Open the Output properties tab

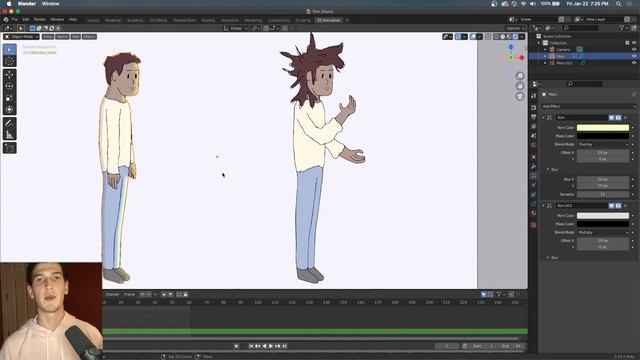[533, 117]
